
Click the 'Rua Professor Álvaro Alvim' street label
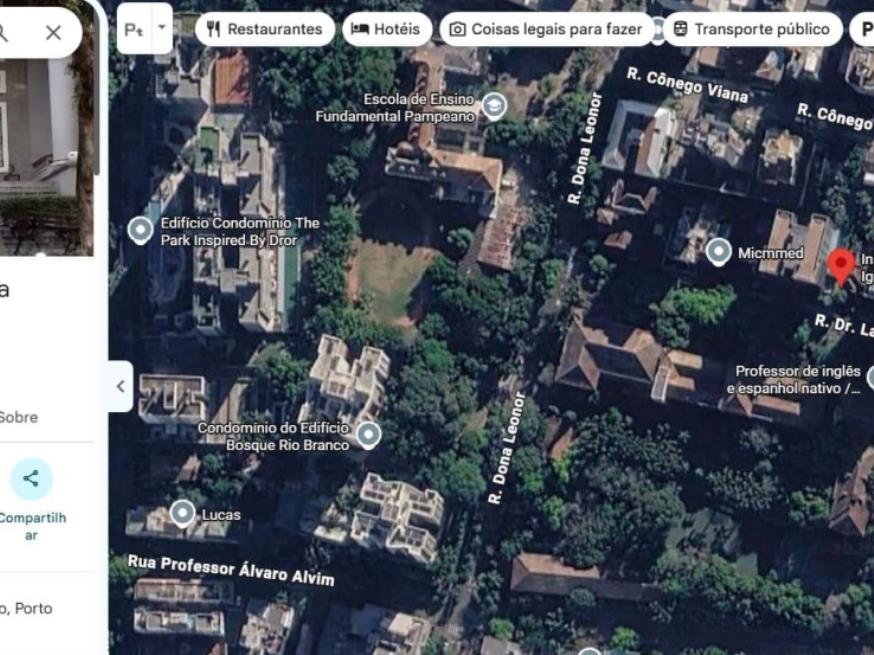pos(231,570)
